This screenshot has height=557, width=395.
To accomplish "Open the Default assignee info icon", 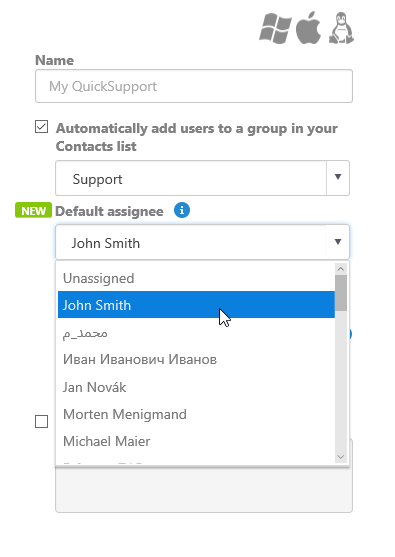I will point(182,210).
